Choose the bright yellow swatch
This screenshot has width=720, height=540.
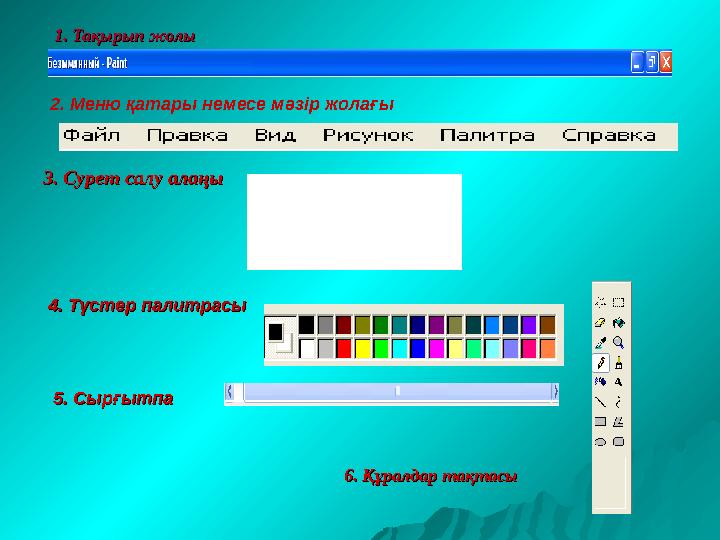[362, 349]
